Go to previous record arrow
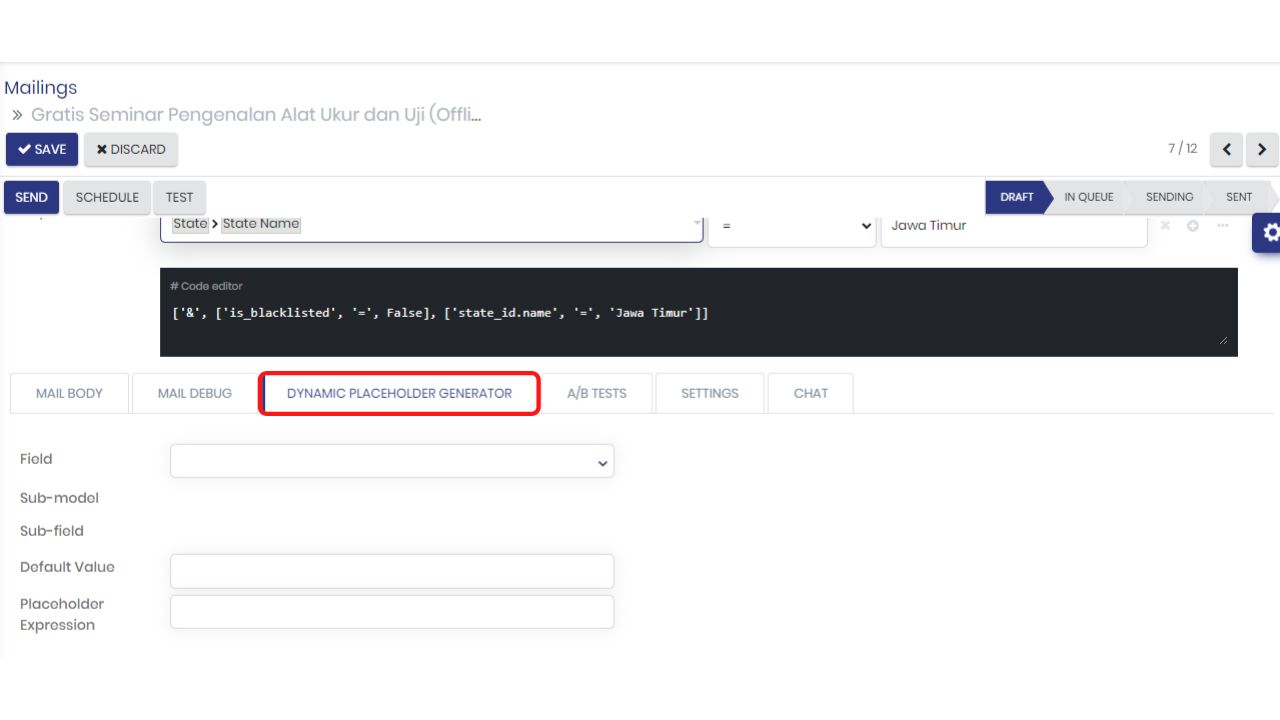1280x720 pixels. point(1226,149)
